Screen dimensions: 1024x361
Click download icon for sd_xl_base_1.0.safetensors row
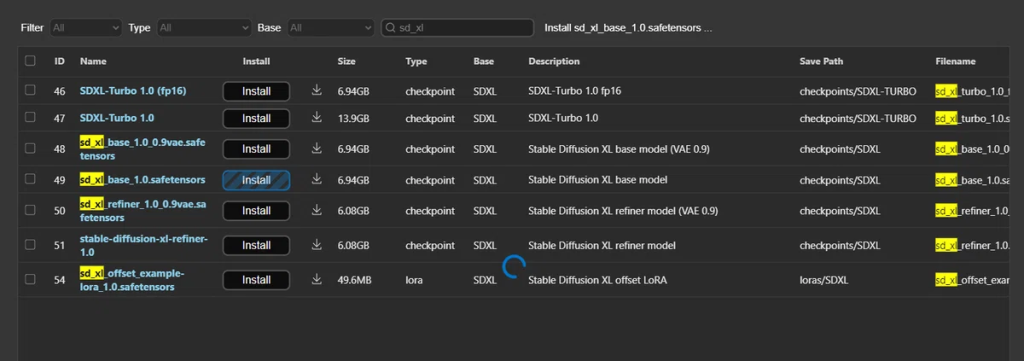317,179
